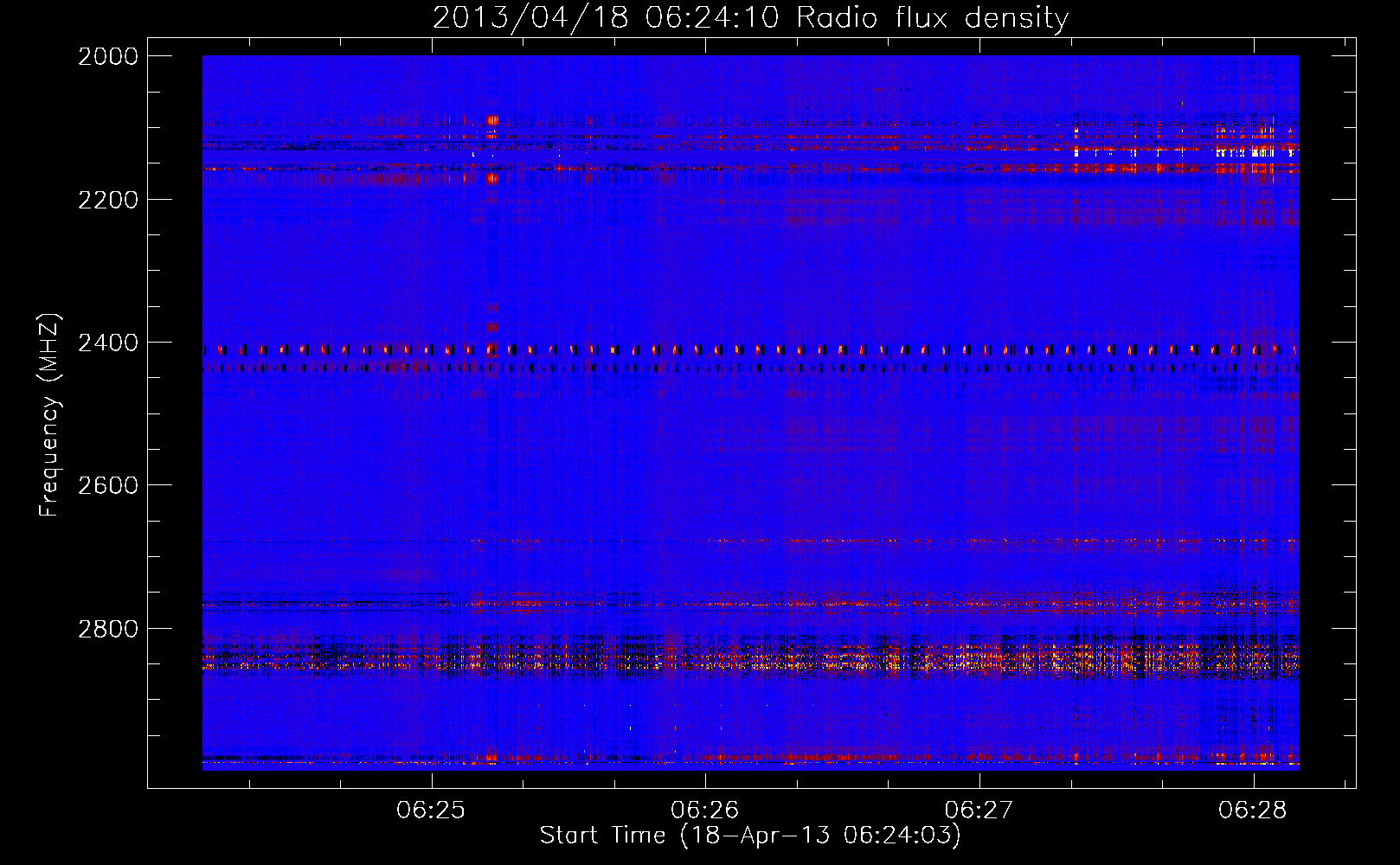This screenshot has width=1400, height=865.
Task: Click the 2400 frequency tick label
Action: click(x=108, y=343)
